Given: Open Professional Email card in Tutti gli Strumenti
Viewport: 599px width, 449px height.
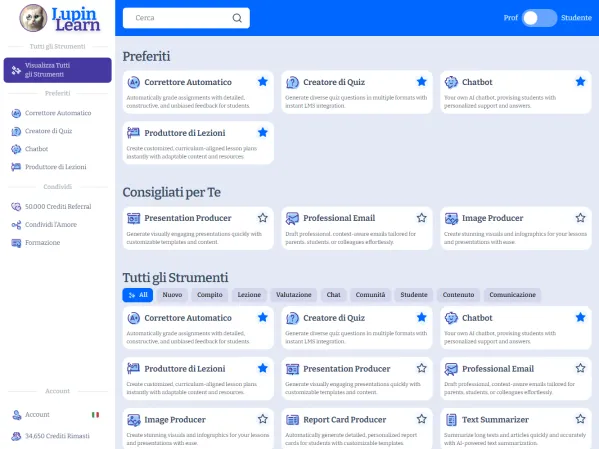Looking at the screenshot, I should click(516, 378).
